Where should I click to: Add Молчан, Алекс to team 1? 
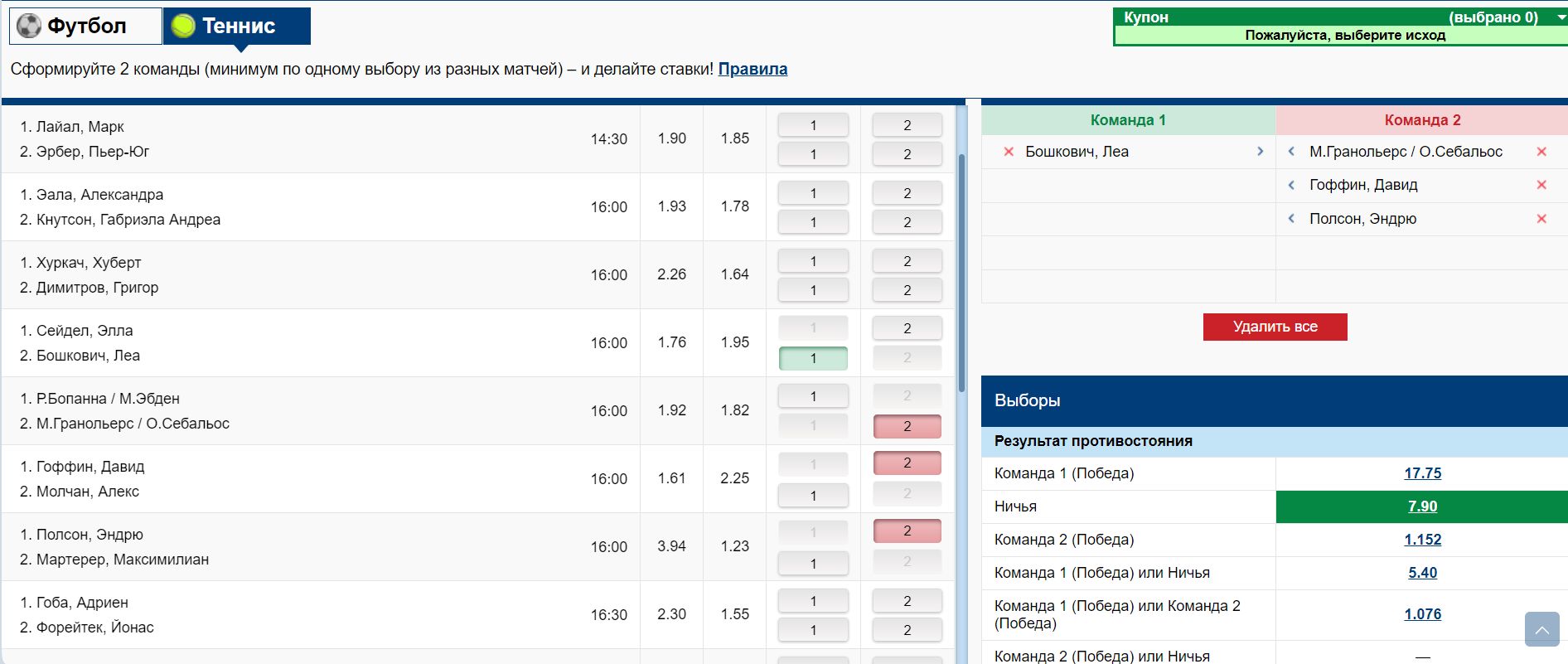coord(813,496)
